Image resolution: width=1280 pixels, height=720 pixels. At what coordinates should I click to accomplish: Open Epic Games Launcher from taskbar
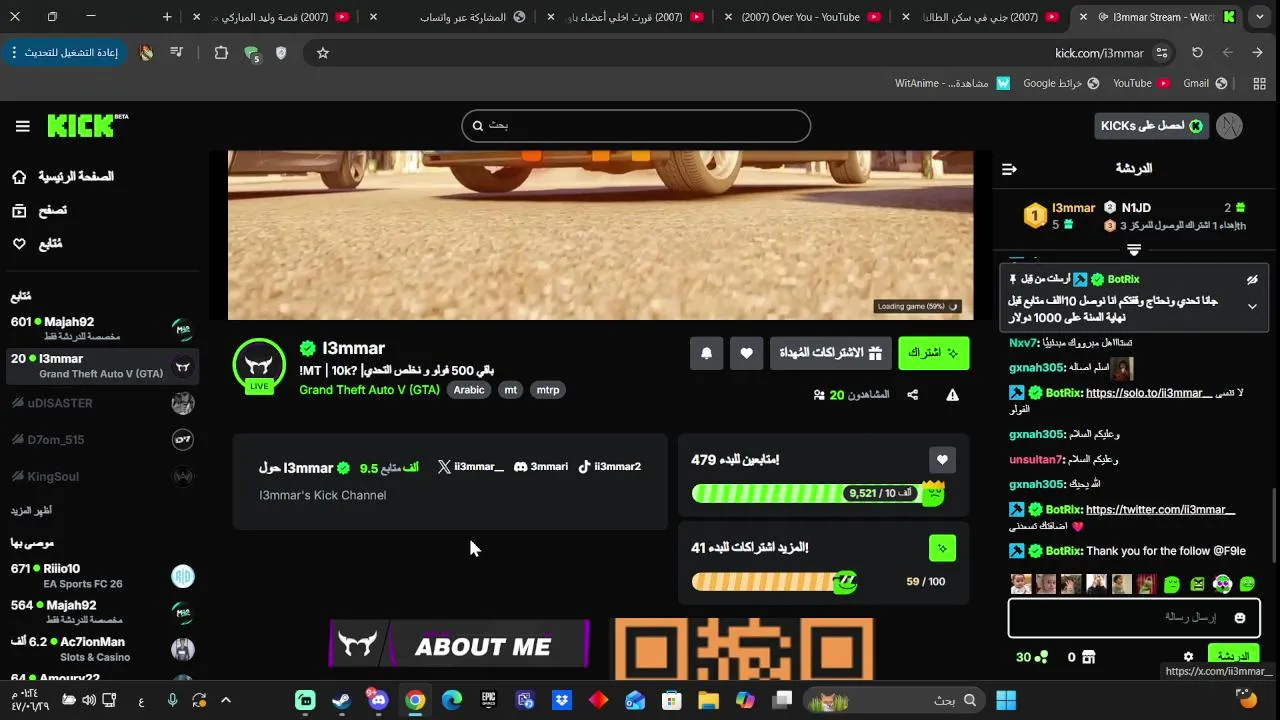(x=488, y=701)
